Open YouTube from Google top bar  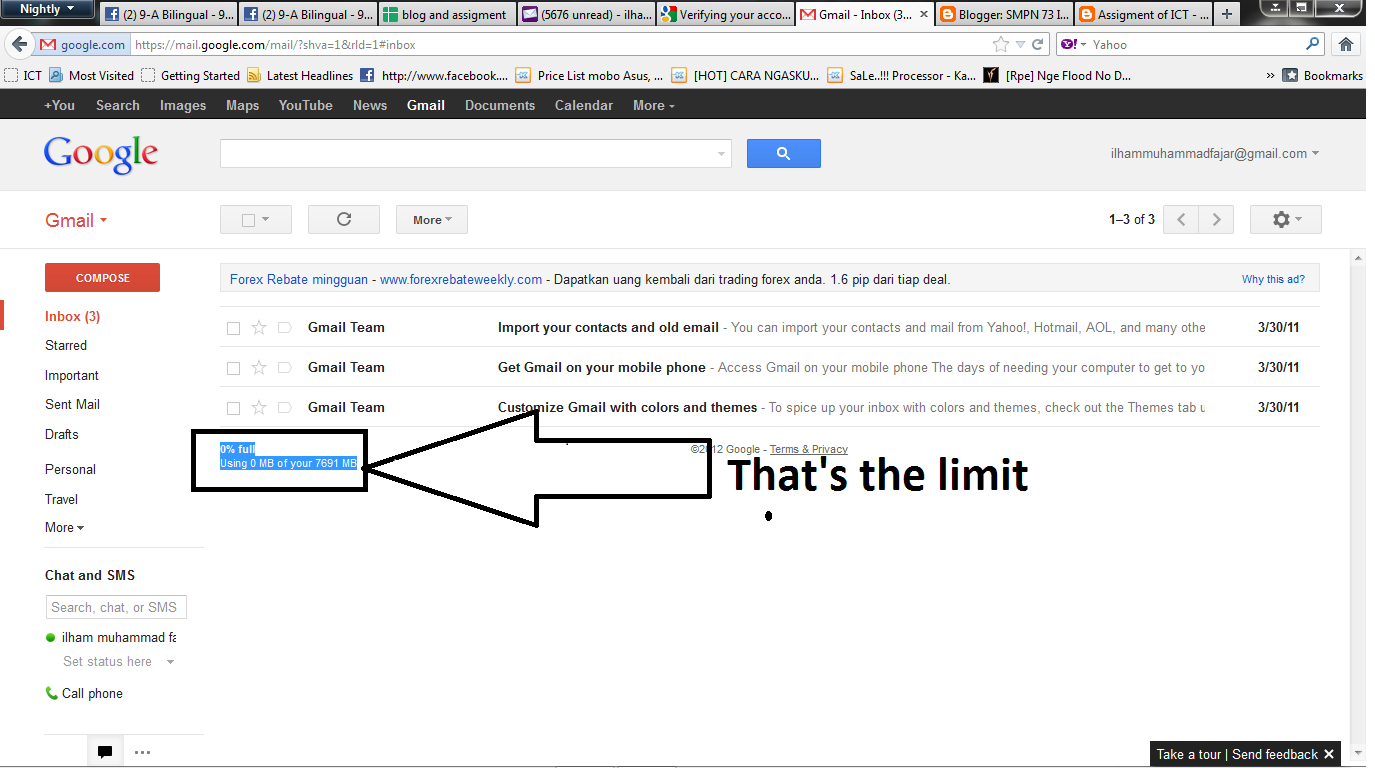306,105
